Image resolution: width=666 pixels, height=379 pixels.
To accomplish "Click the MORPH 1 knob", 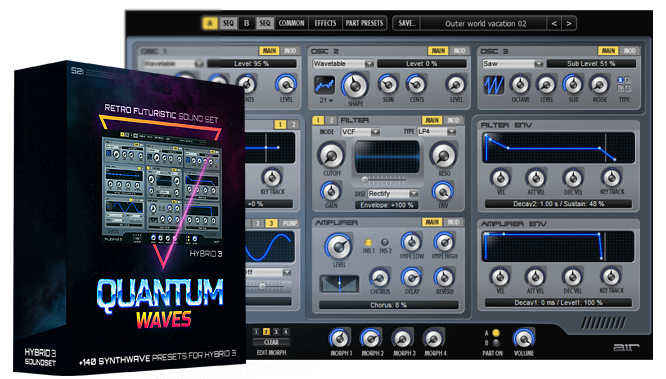I will point(339,338).
